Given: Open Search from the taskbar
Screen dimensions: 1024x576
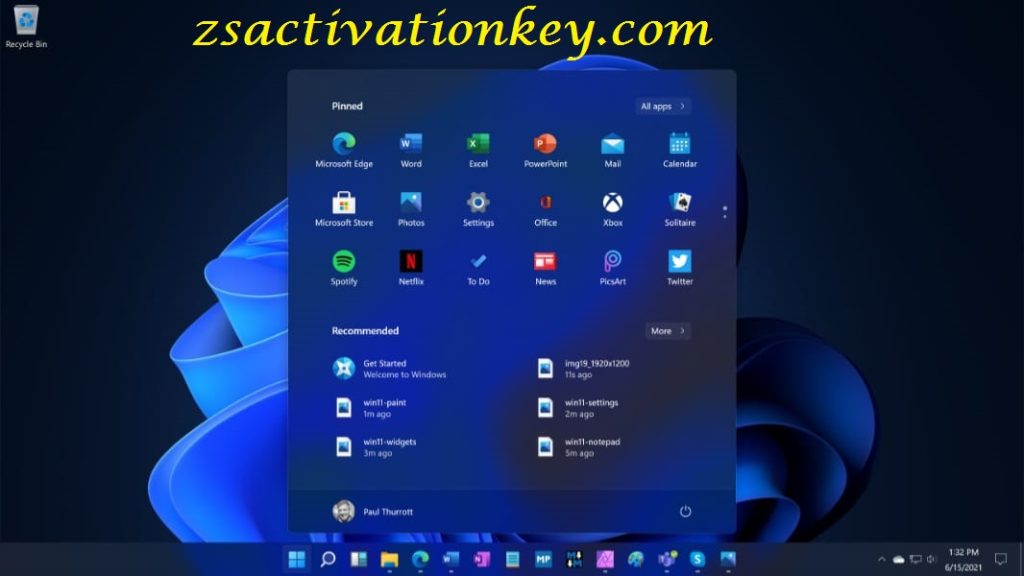Looking at the screenshot, I should point(328,559).
